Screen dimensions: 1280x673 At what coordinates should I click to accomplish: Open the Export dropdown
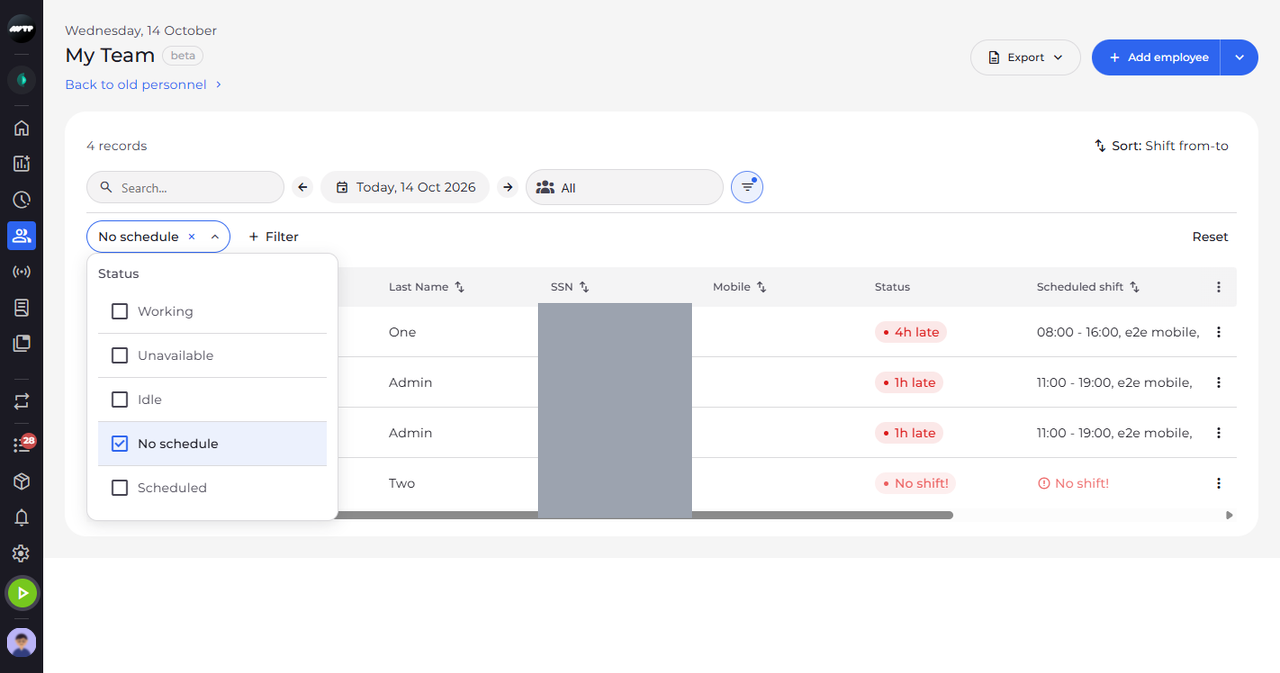tap(1025, 57)
